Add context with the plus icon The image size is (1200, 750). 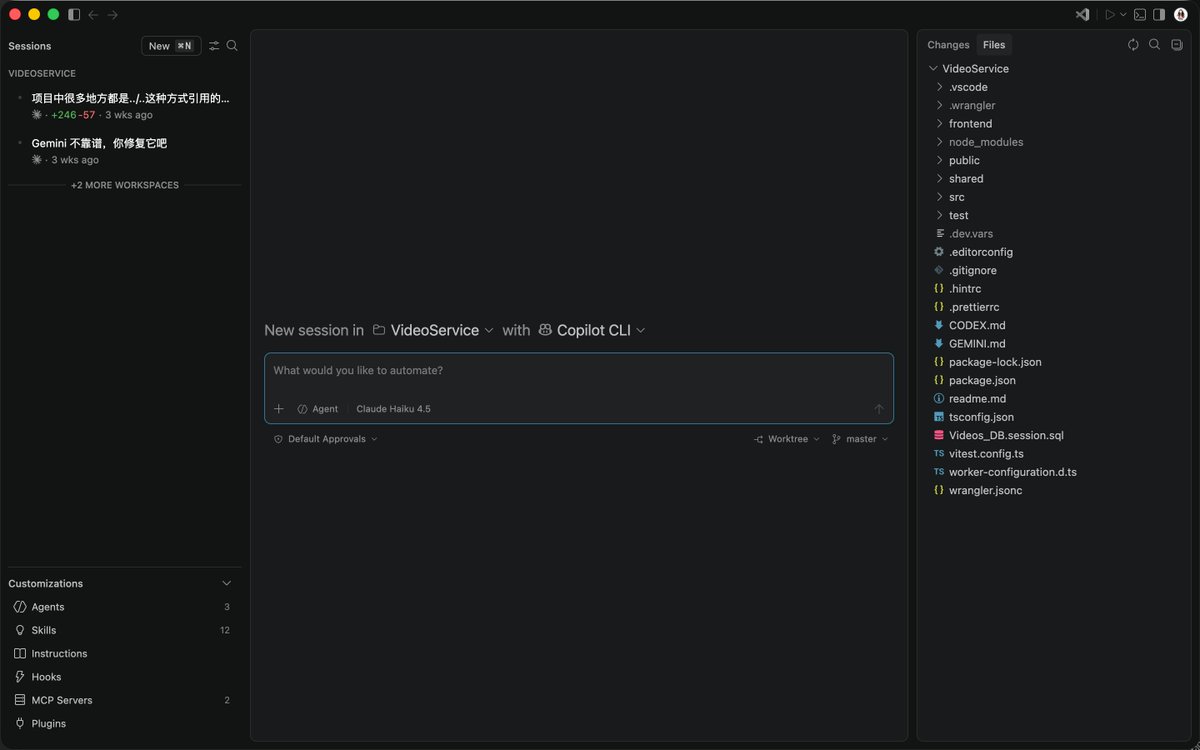[279, 409]
